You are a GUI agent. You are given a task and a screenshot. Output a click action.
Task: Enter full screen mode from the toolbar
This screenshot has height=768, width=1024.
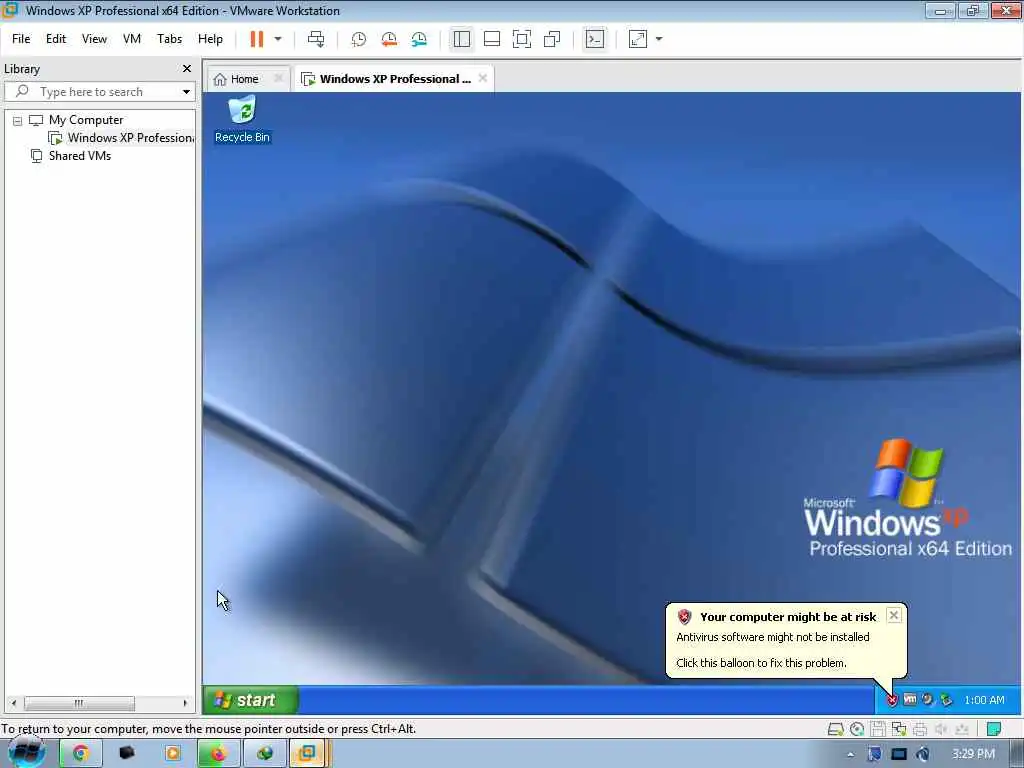522,39
